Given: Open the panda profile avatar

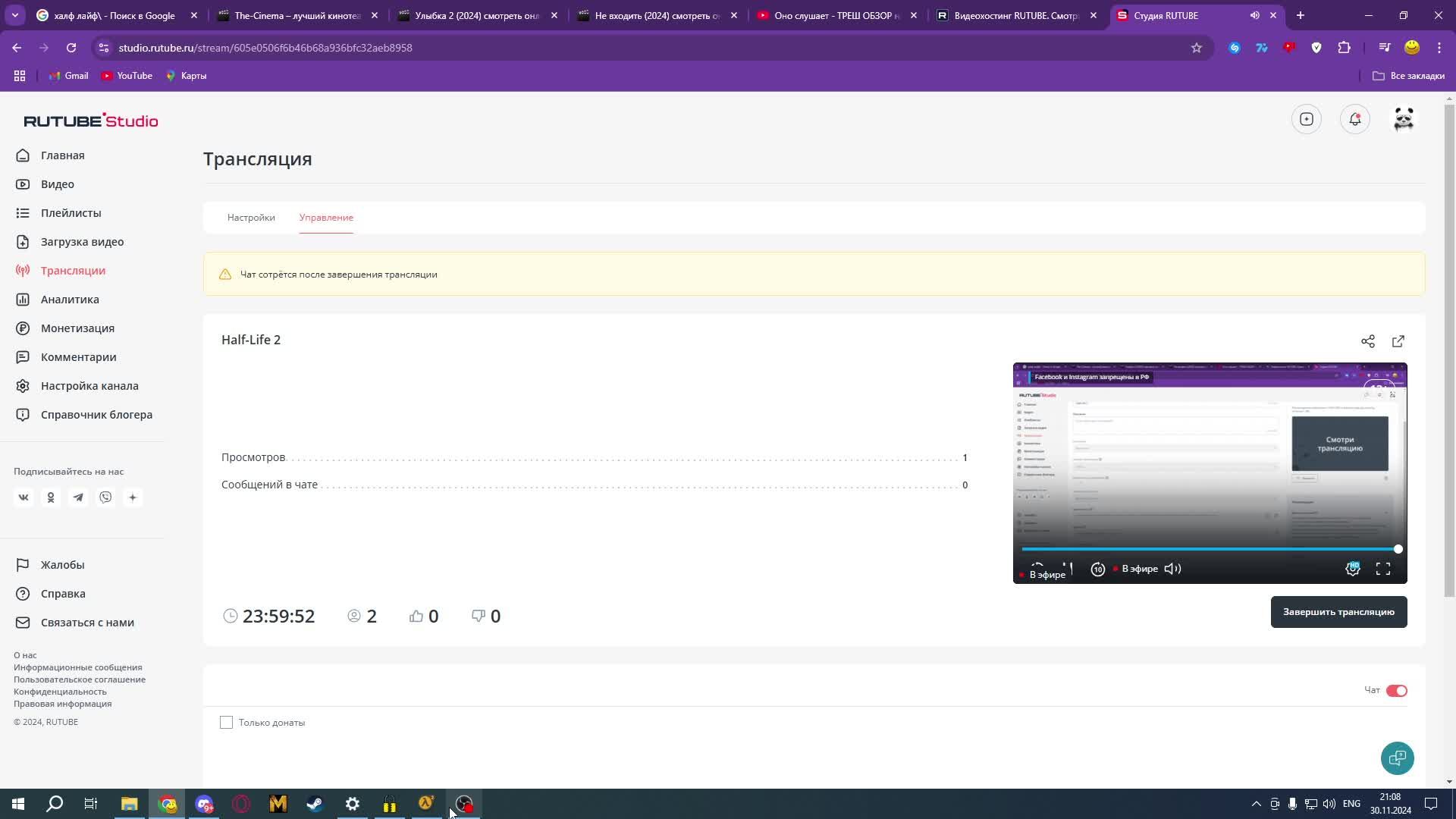Looking at the screenshot, I should 1404,119.
